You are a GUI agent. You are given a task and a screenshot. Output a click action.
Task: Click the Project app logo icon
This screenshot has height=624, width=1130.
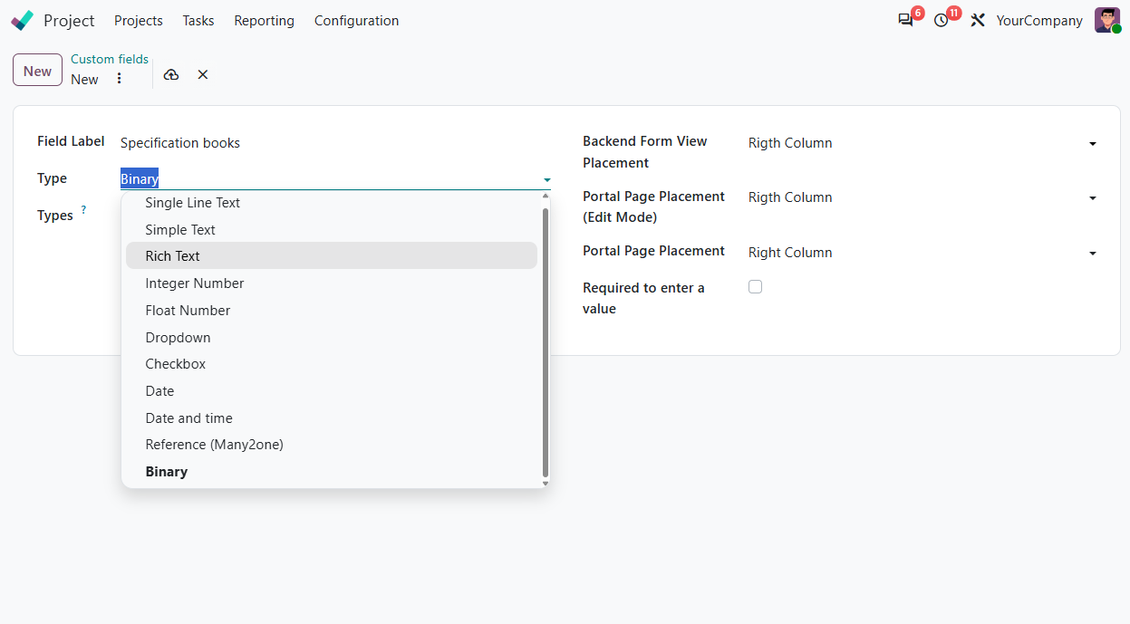(x=22, y=20)
